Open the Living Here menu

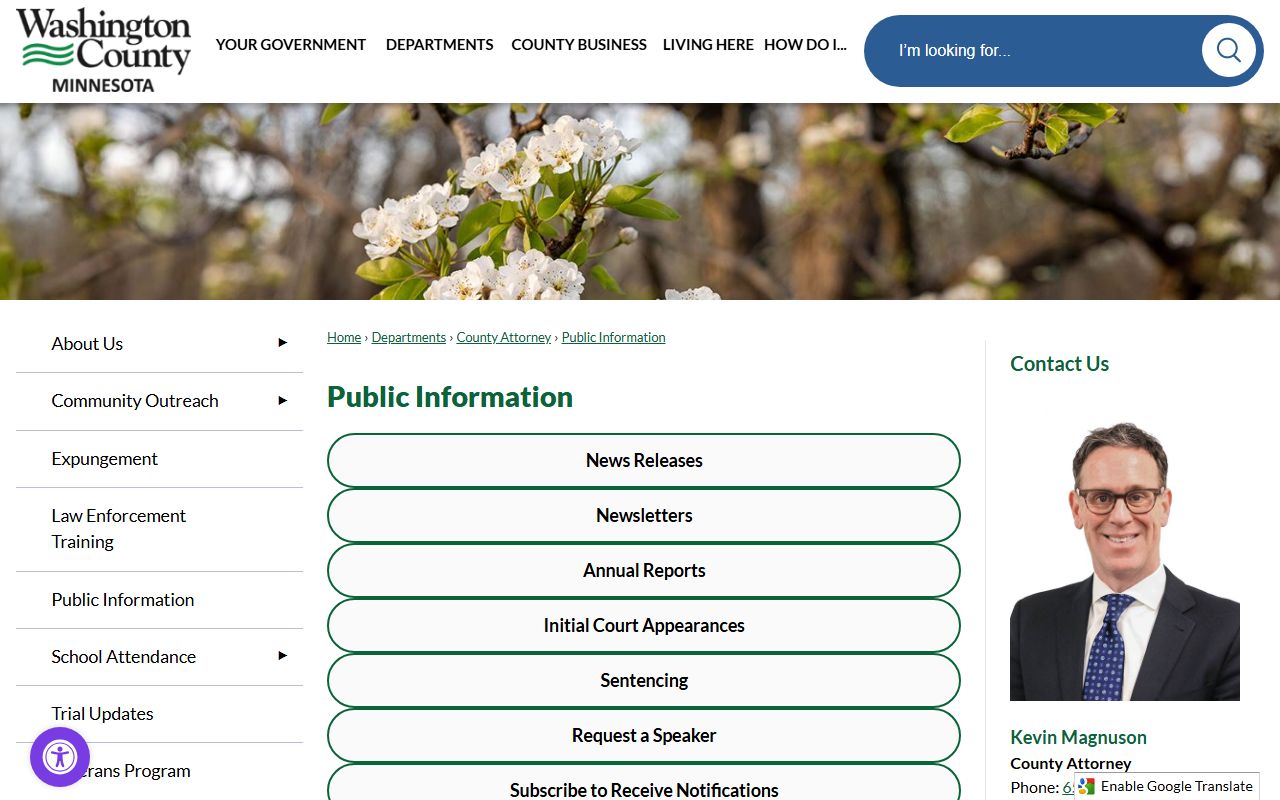pos(708,45)
